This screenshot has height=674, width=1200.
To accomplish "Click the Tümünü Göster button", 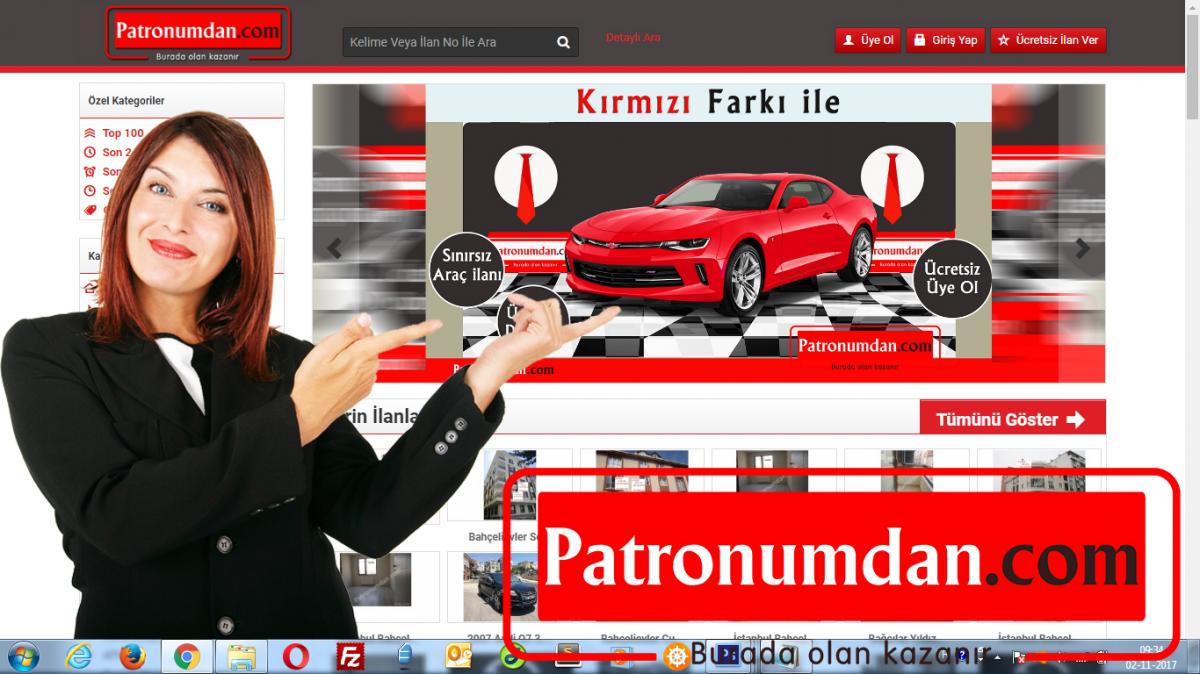I will 1012,419.
